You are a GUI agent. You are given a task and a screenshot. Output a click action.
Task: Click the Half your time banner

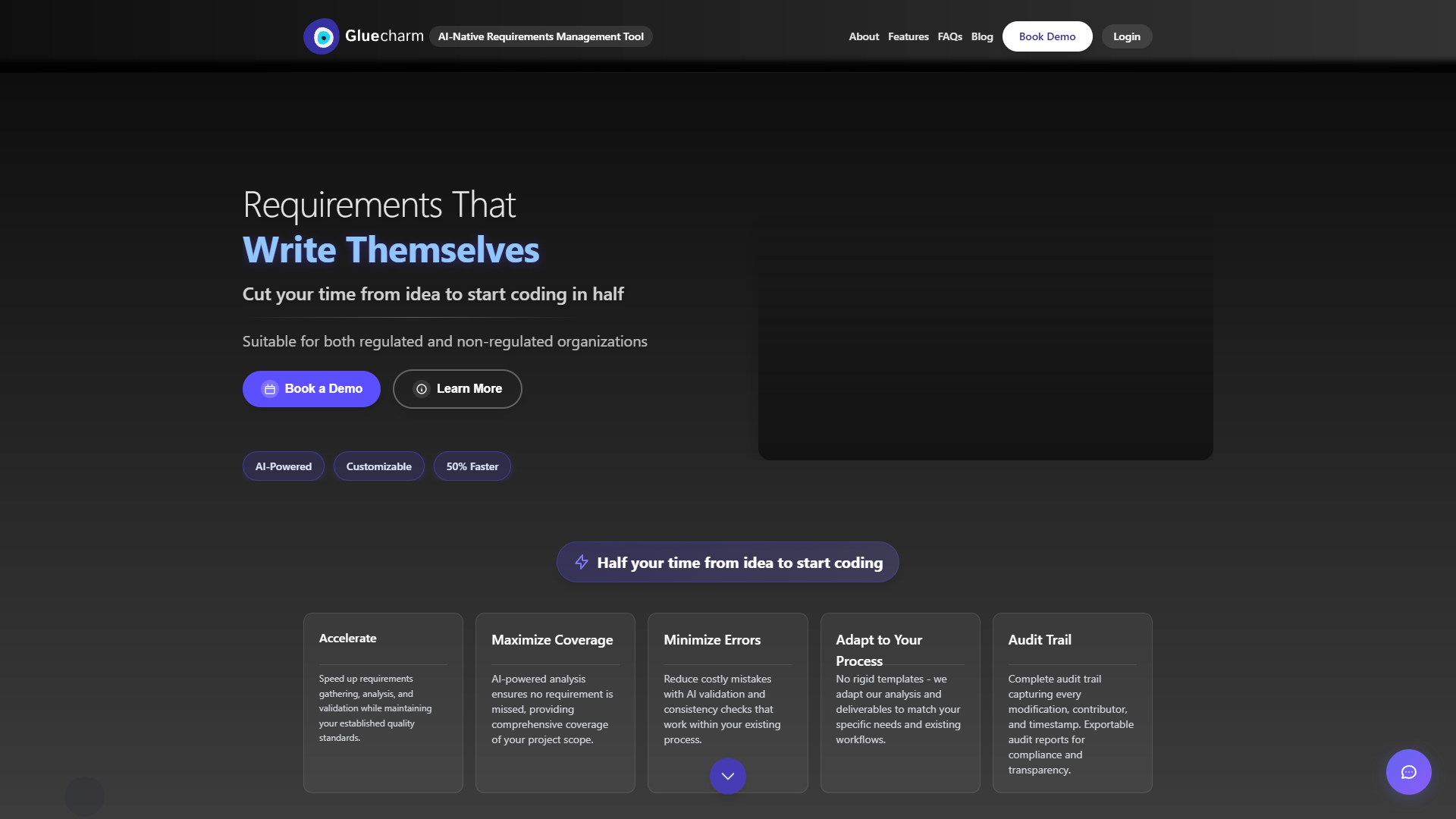(728, 562)
